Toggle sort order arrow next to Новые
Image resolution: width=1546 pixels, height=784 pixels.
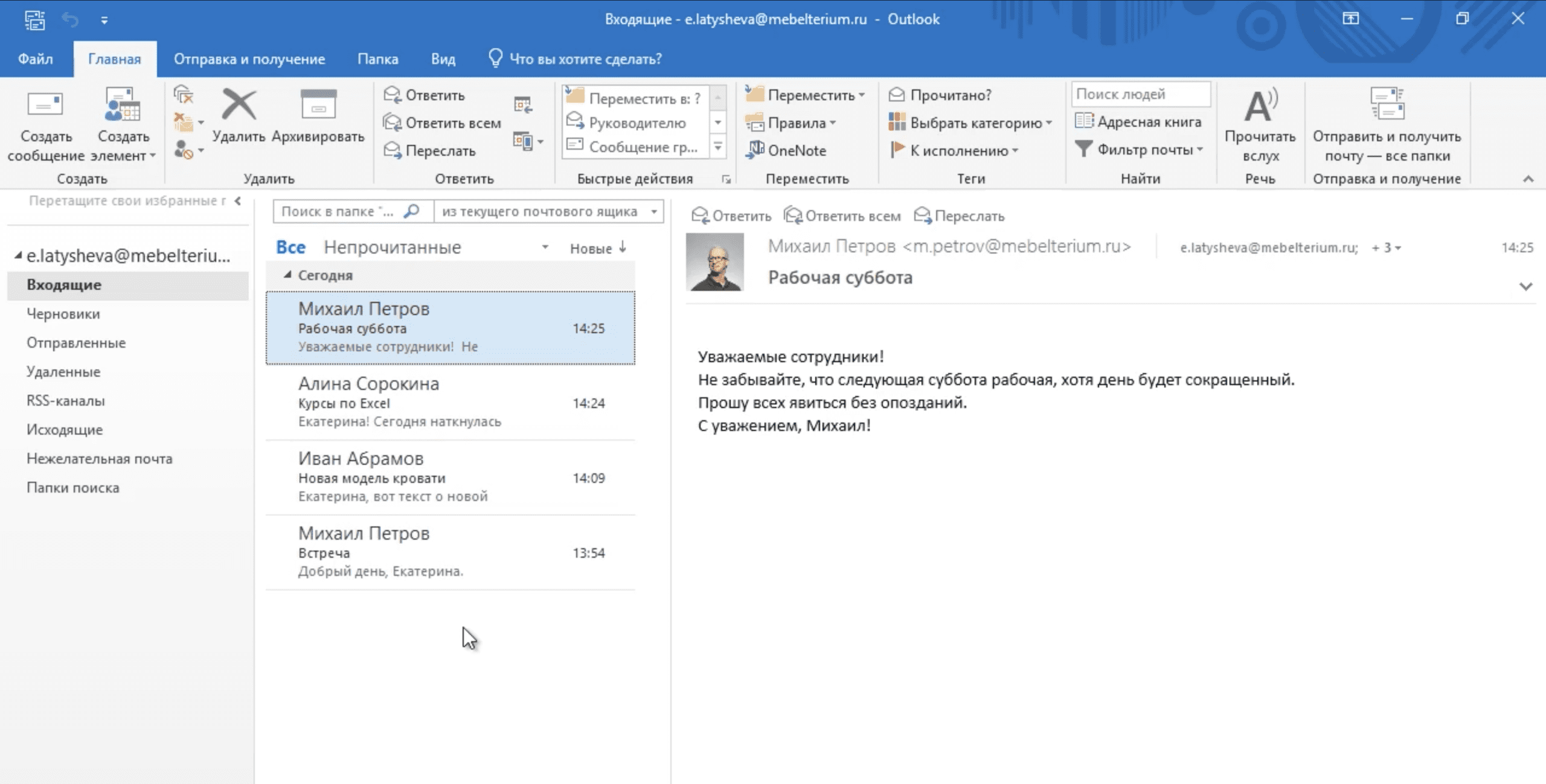pyautogui.click(x=623, y=247)
